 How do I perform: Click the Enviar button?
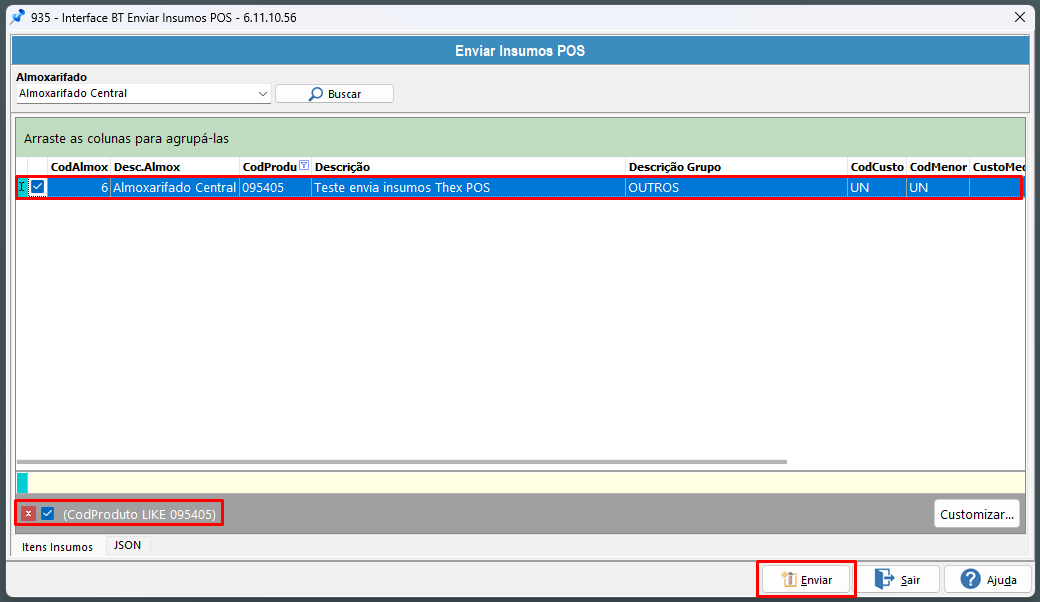pos(806,579)
